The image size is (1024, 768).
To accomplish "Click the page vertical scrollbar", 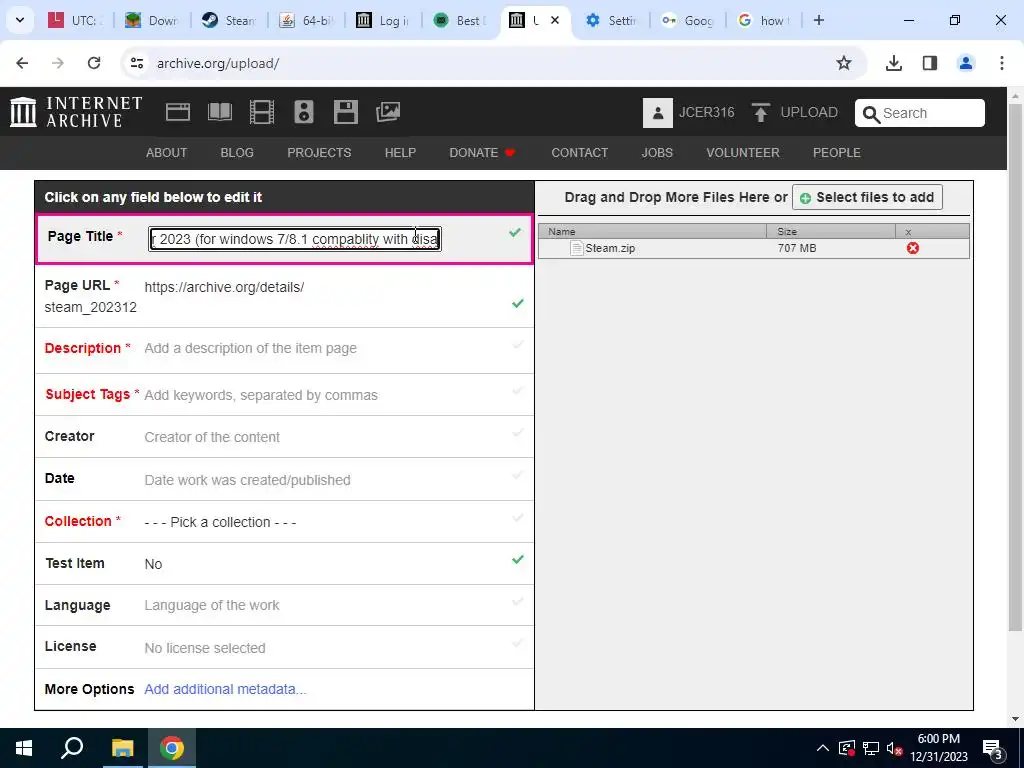I will pos(1015,366).
